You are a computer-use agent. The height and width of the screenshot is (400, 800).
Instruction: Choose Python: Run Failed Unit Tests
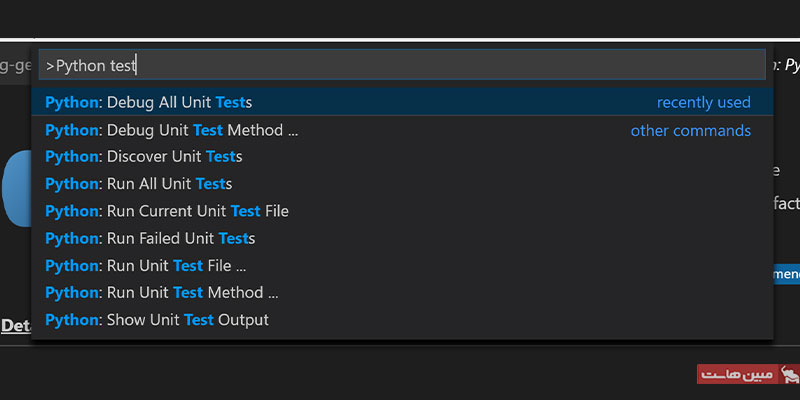coord(151,238)
